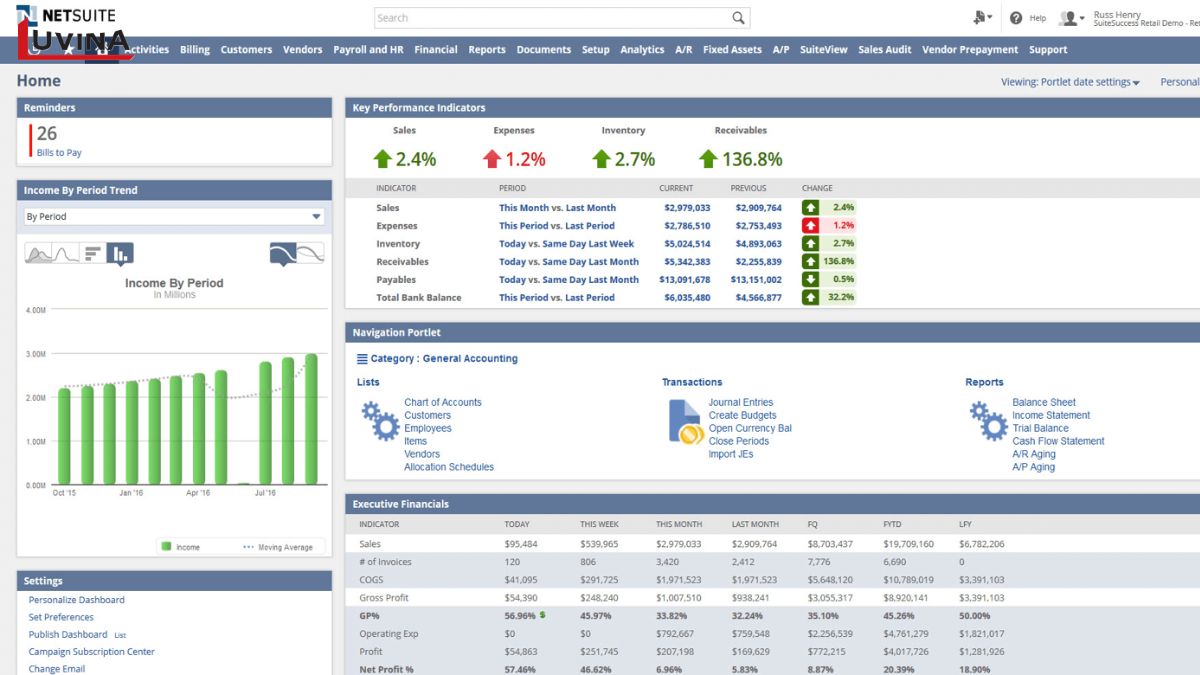
Task: Click into the Search field
Action: point(550,18)
